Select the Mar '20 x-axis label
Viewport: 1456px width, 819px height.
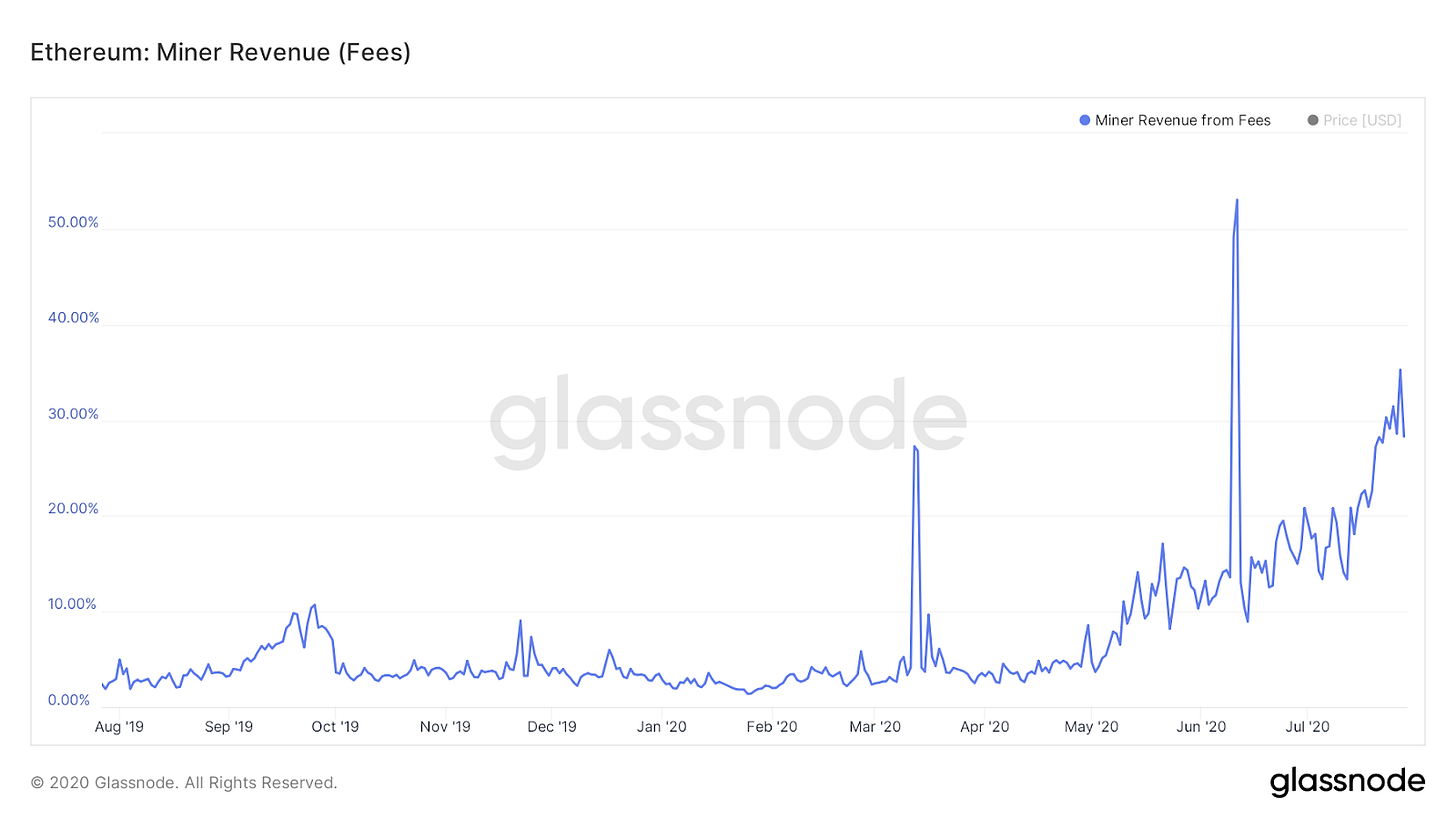876,727
